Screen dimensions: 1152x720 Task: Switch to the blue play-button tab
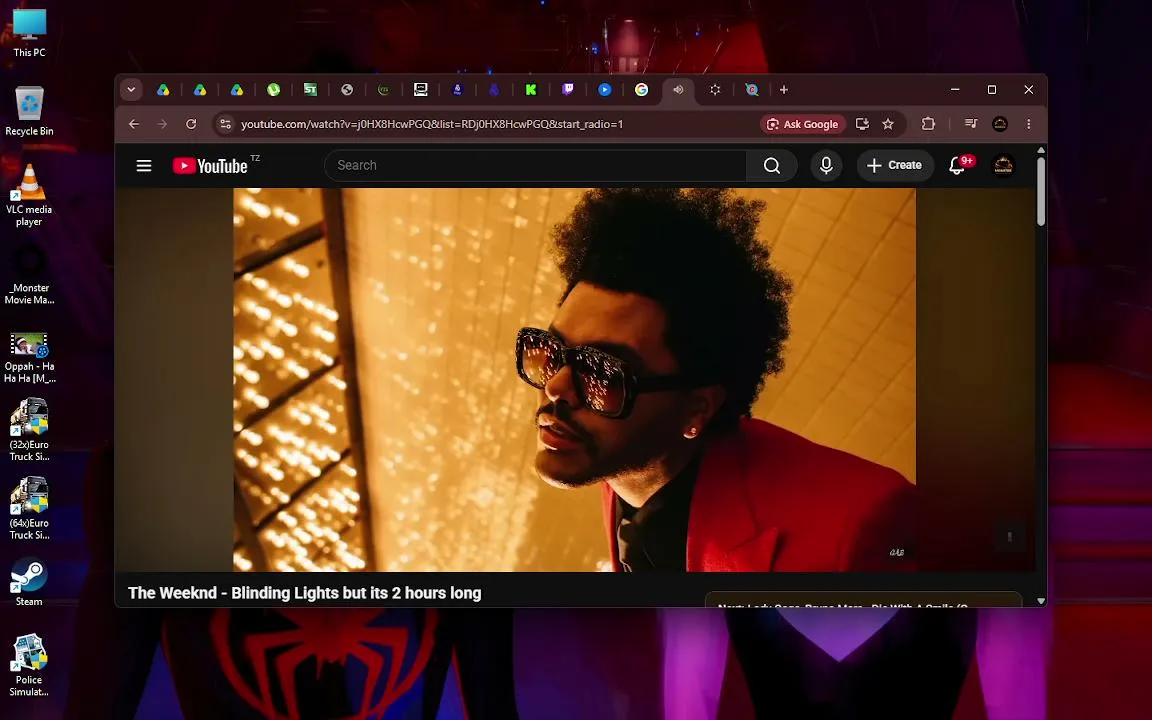[605, 90]
